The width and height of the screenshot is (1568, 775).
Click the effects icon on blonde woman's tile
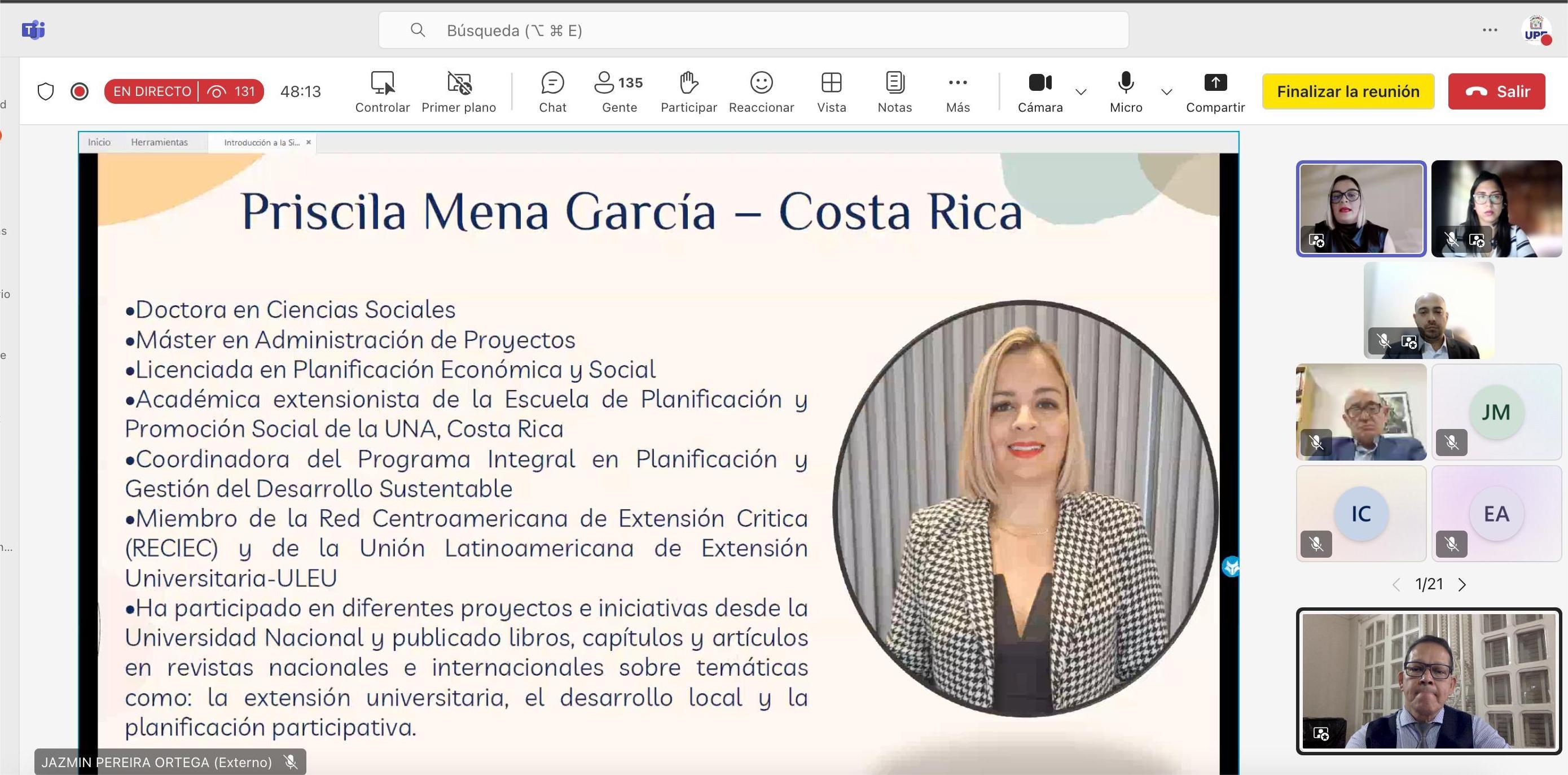click(x=1317, y=240)
